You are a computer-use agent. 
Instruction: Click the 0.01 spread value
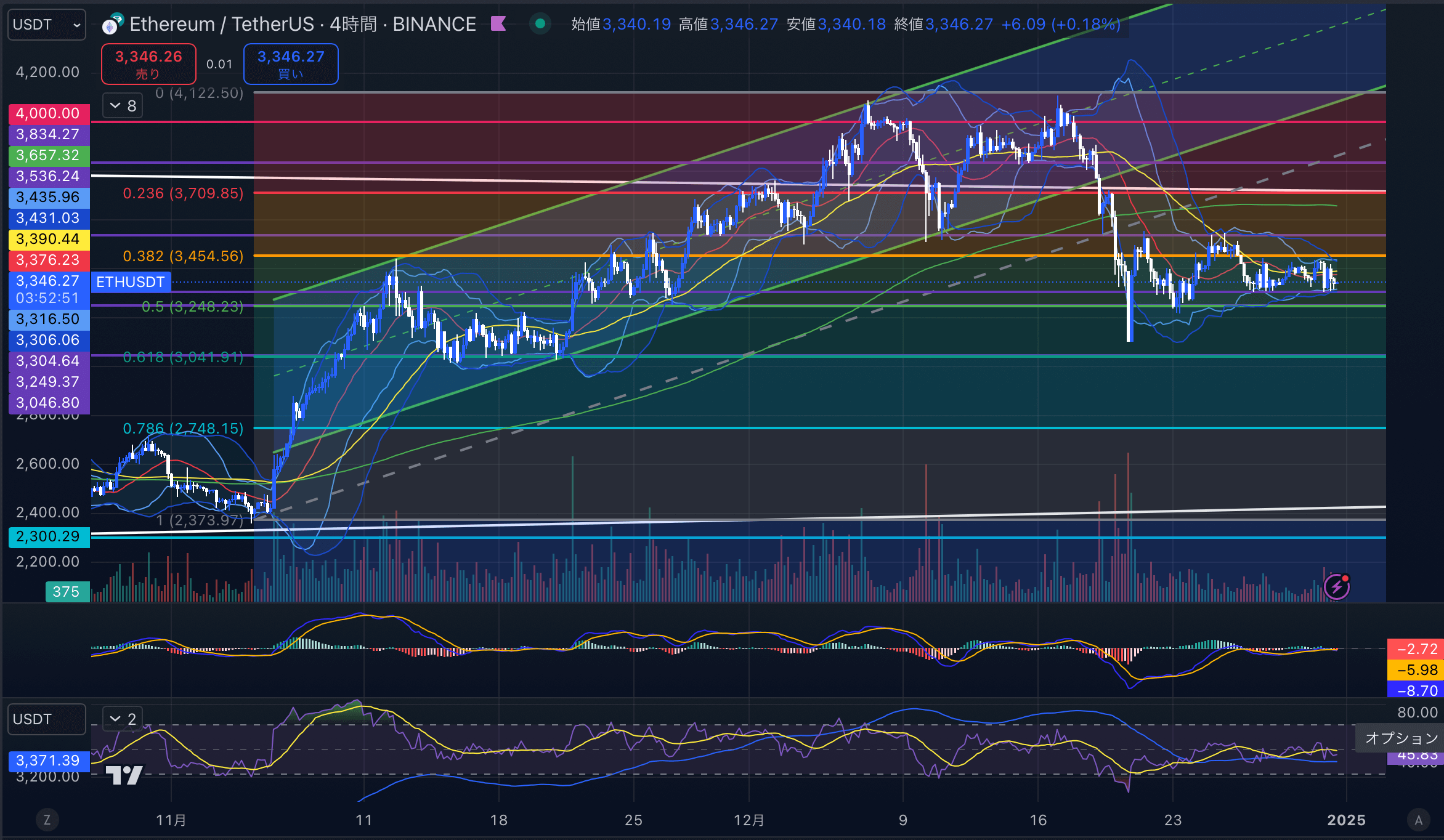(219, 64)
